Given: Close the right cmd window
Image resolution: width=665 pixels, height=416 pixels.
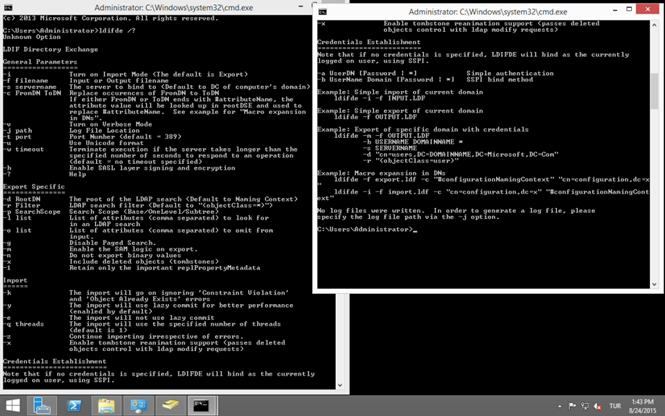Looking at the screenshot, I should 648,9.
